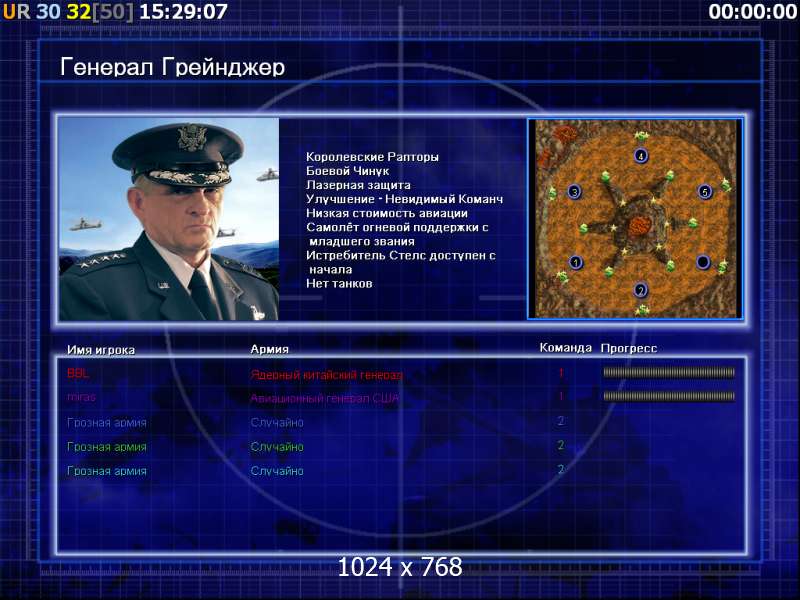Viewport: 800px width, 600px height.
Task: Click the cyan 'Случайно' army entry
Action: point(277,470)
